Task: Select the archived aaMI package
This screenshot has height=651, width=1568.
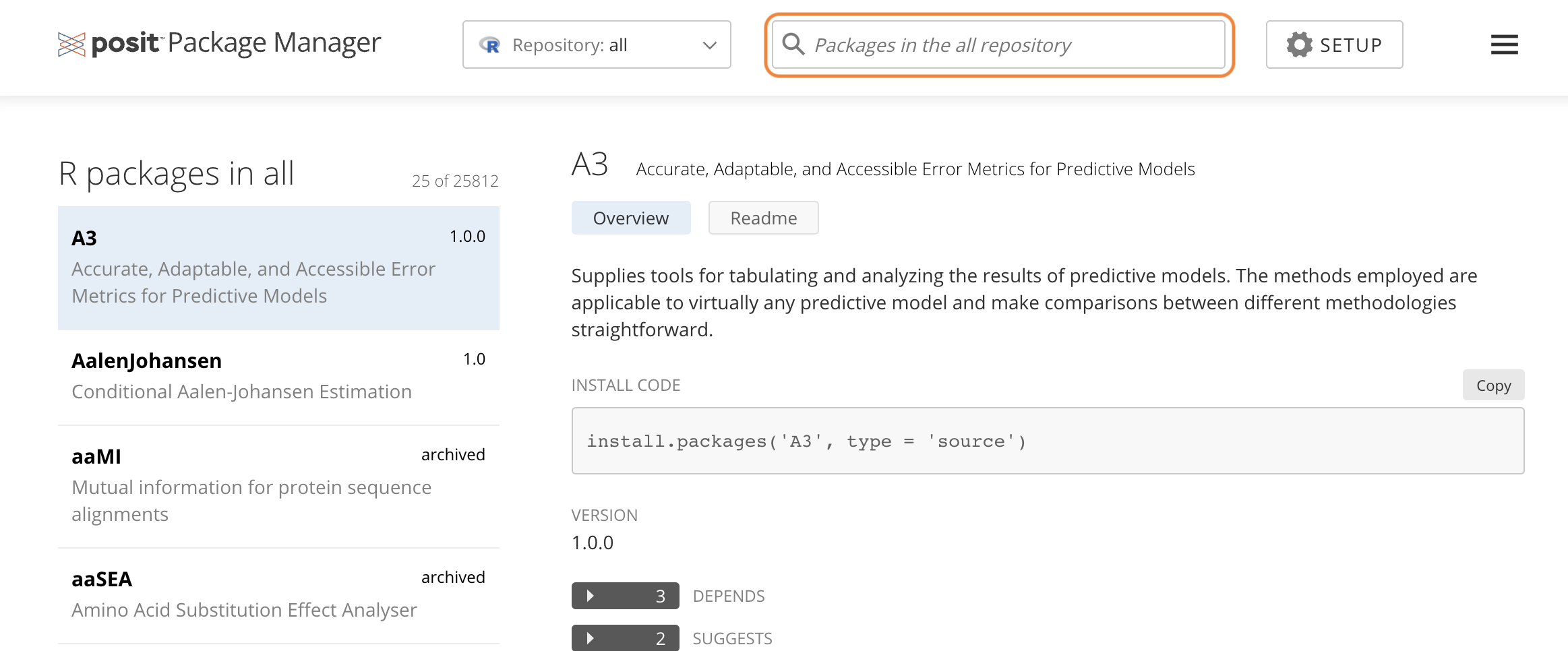Action: pos(278,485)
